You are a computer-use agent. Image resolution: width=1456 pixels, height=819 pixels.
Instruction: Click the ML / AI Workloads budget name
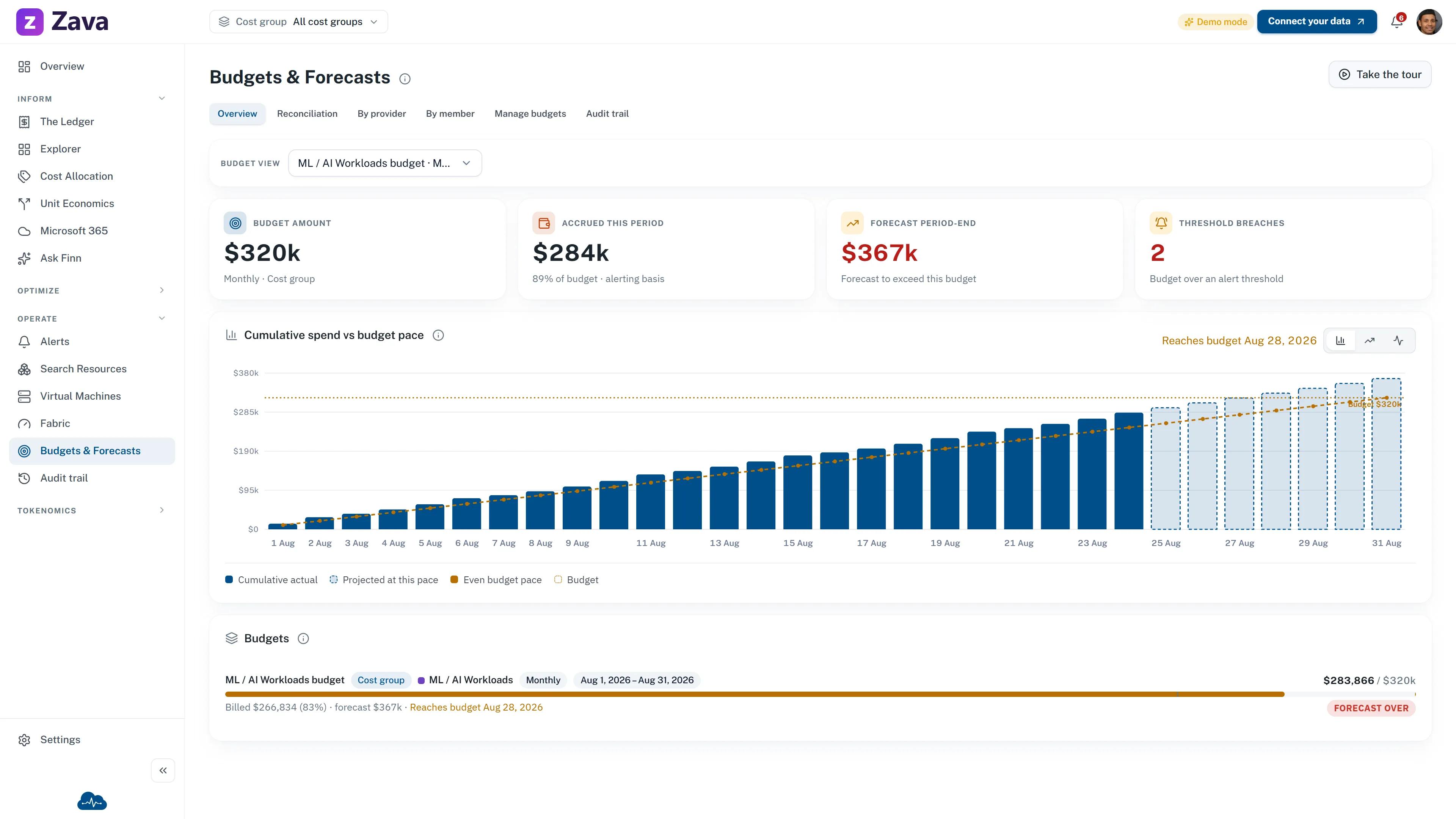[x=285, y=680]
